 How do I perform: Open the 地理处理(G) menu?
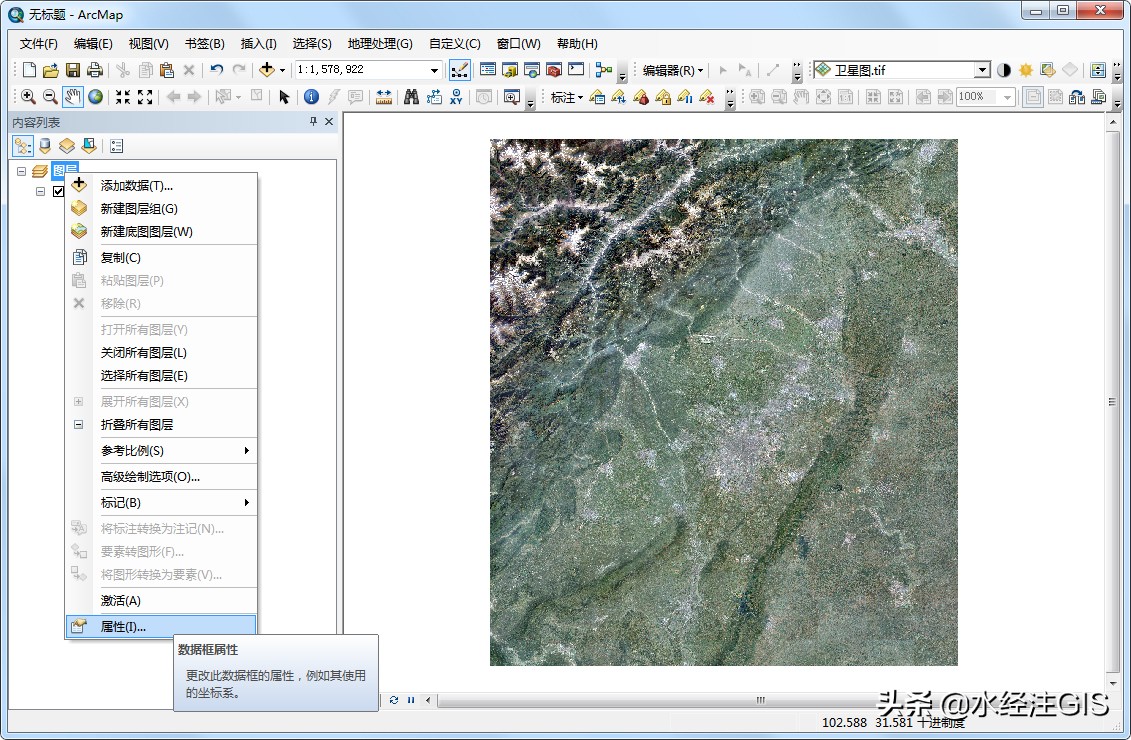tap(380, 43)
